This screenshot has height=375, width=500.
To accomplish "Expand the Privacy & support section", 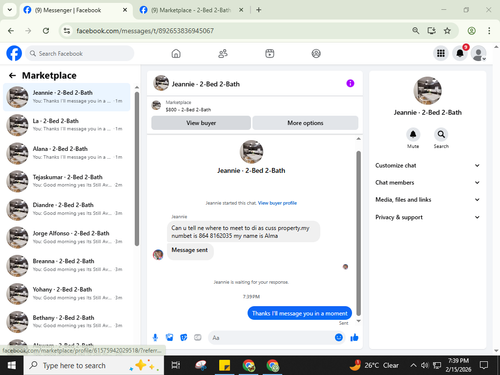I will (x=428, y=217).
